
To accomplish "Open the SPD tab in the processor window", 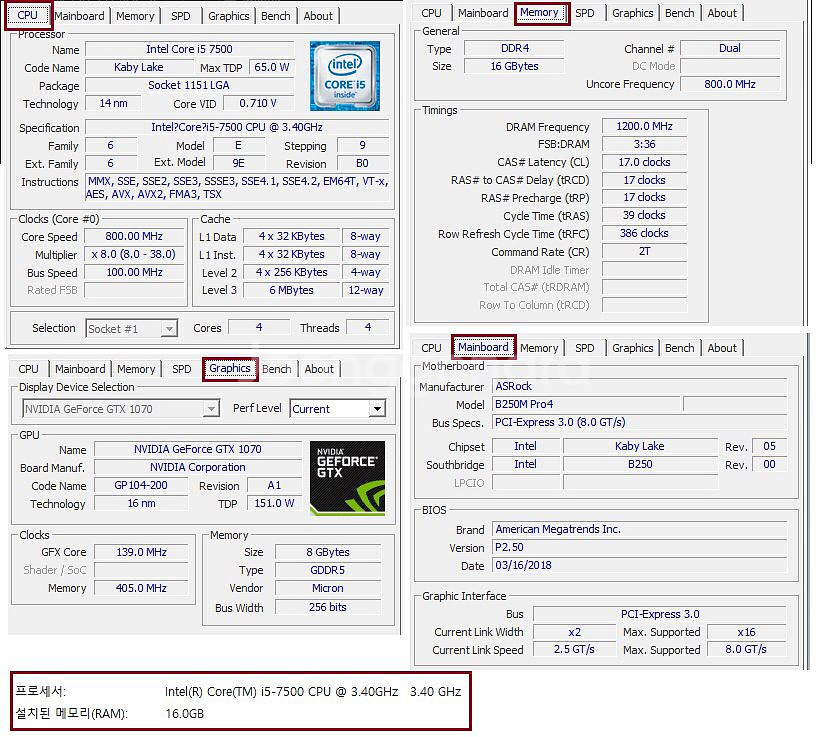I will coord(181,16).
